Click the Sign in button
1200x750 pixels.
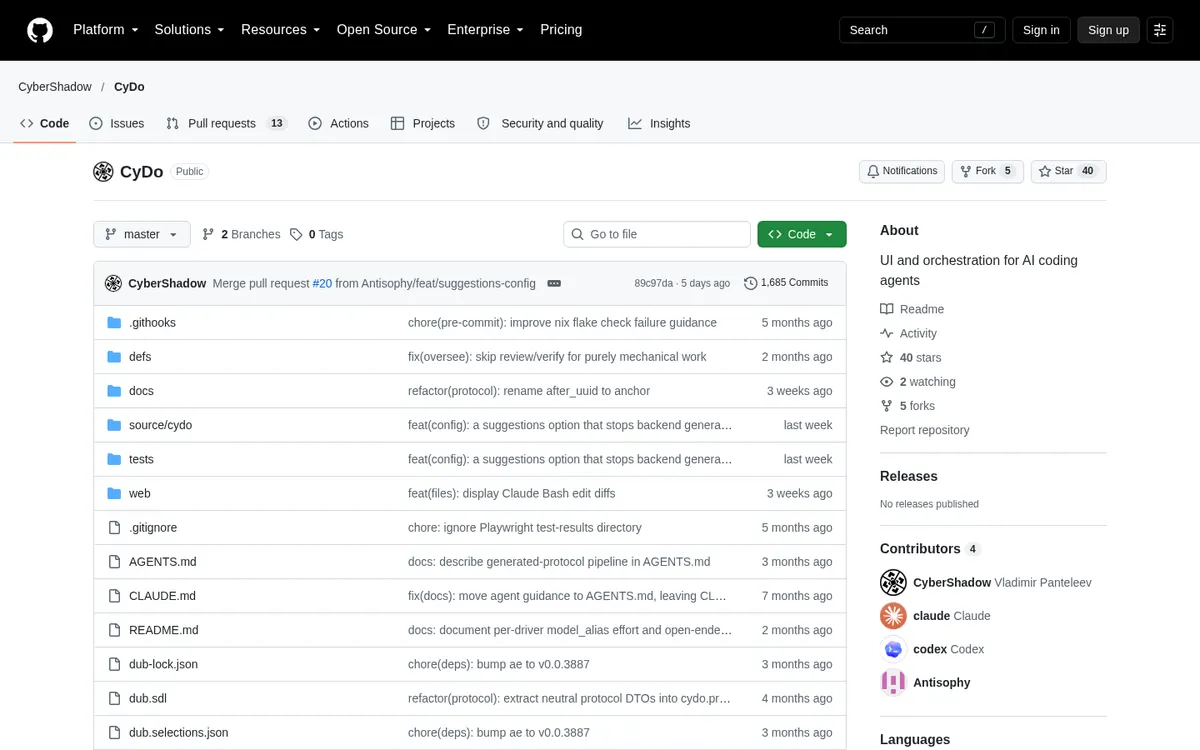click(1041, 30)
